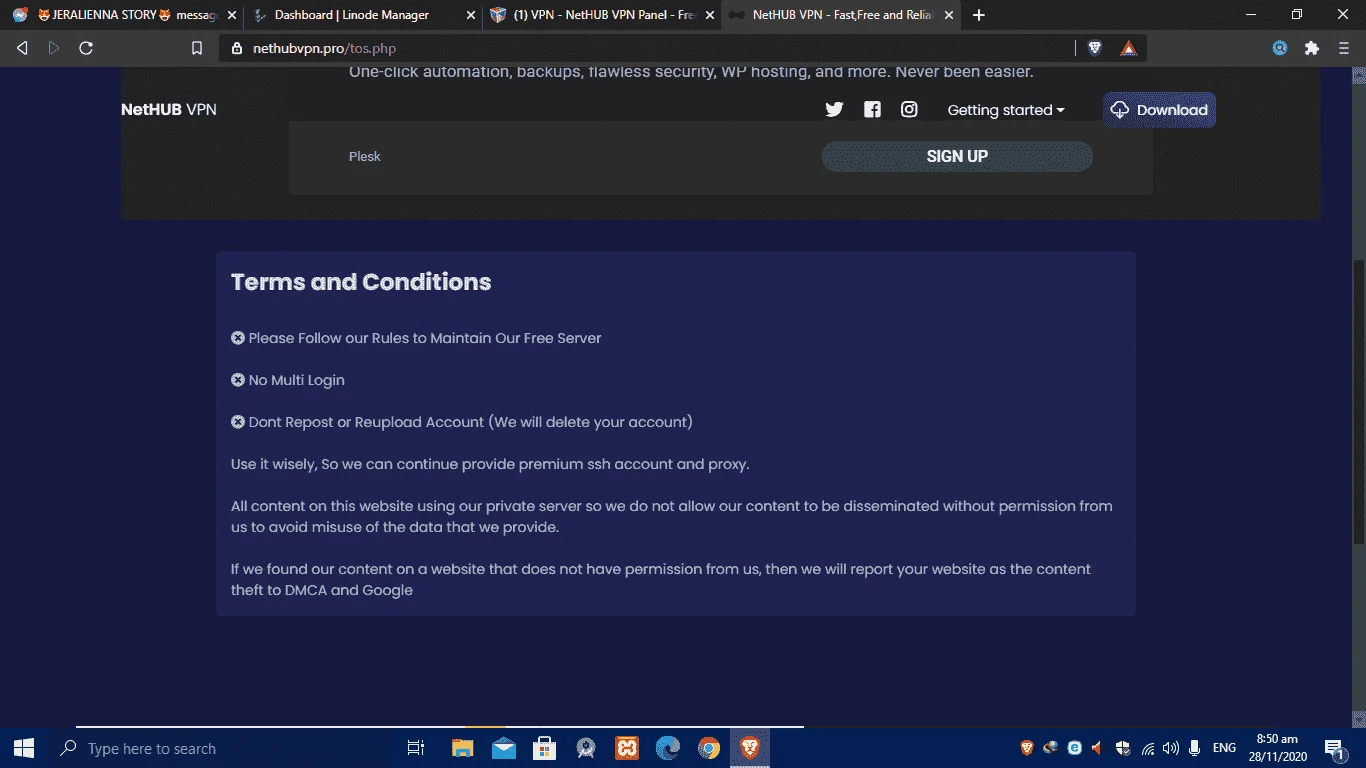Click 'Dont Repost or Reupload Account' text

[x=470, y=422]
